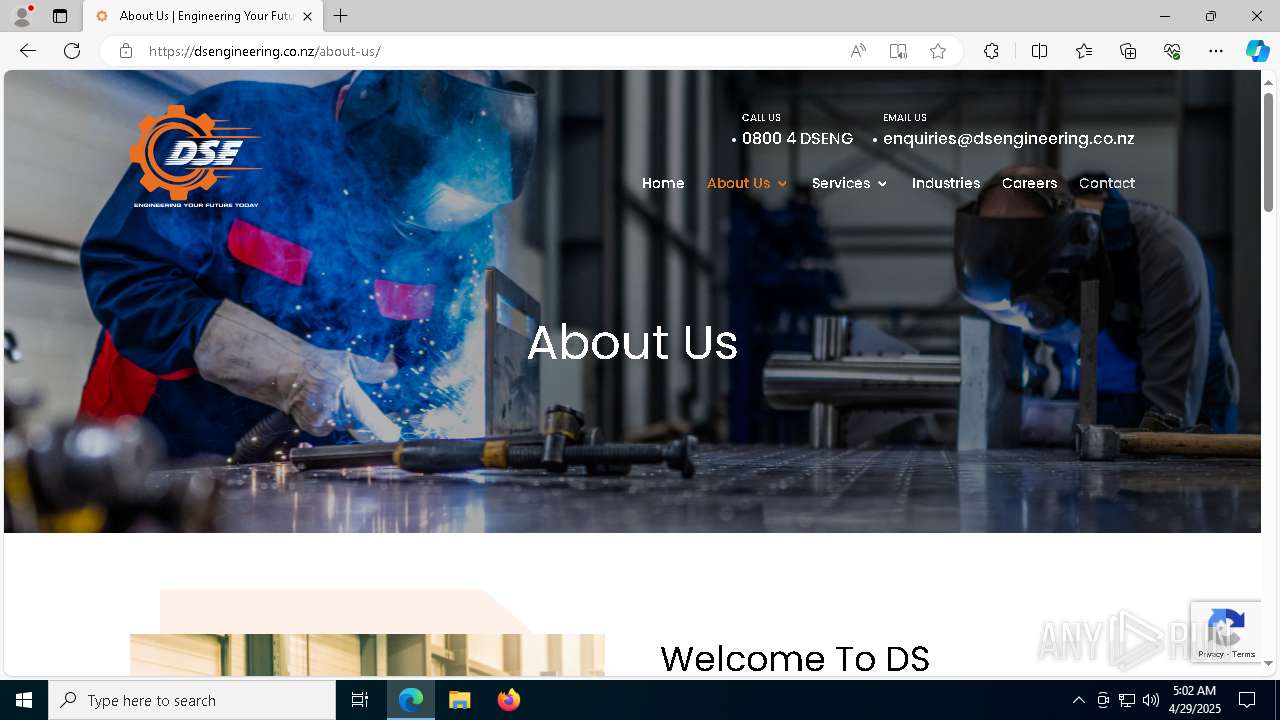Open Tab actions menu
The image size is (1280, 720).
[x=60, y=16]
